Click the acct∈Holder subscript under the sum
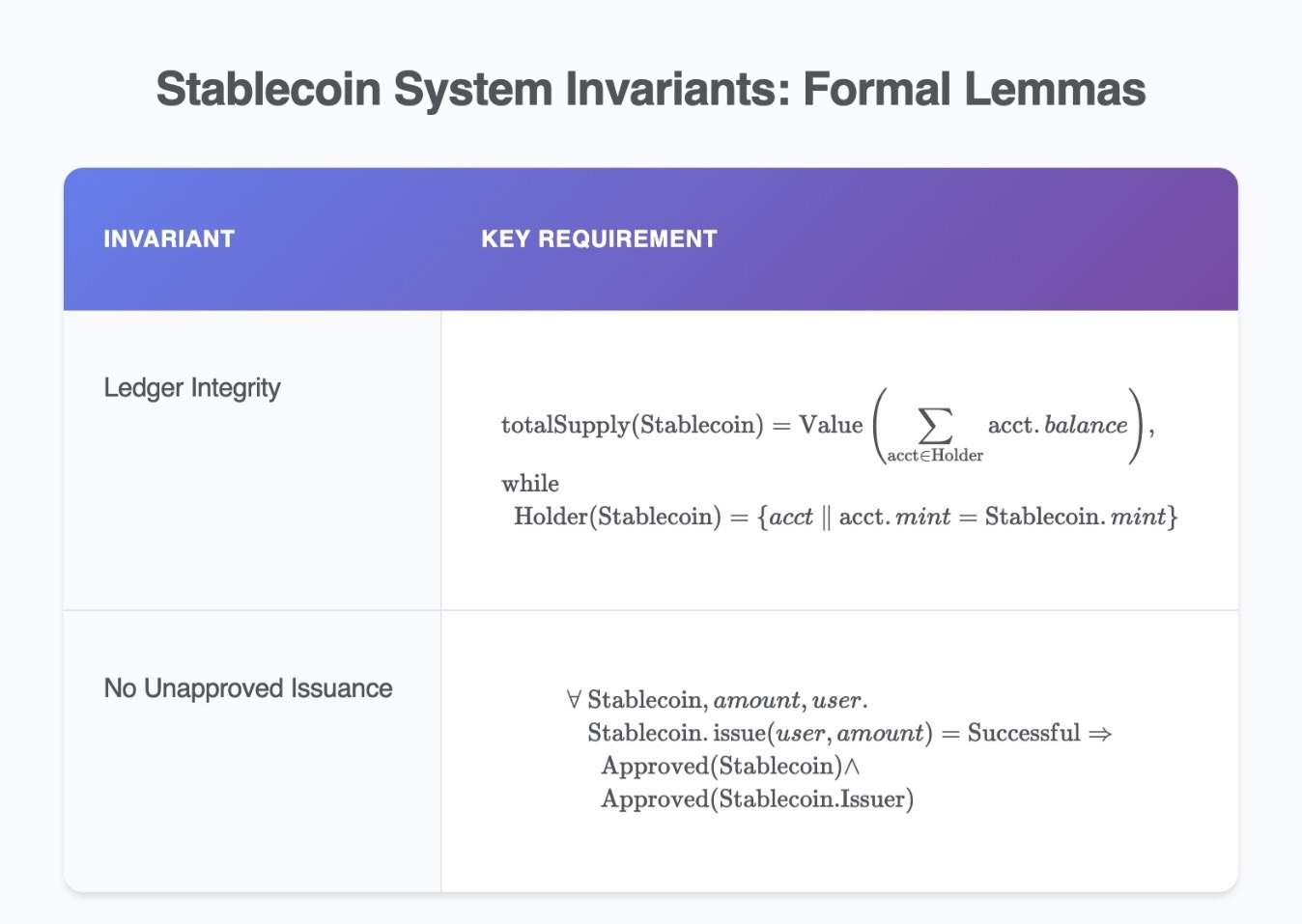 point(935,456)
